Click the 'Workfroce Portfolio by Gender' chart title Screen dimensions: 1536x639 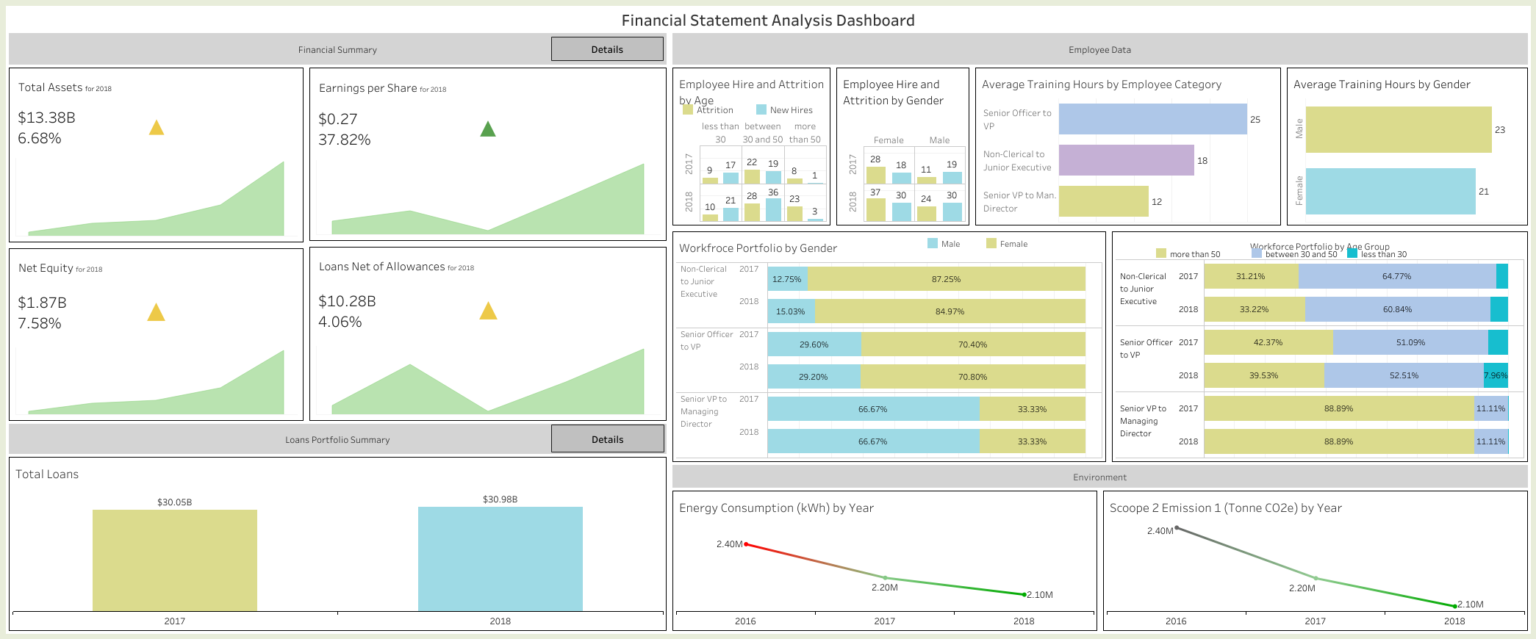click(x=758, y=248)
